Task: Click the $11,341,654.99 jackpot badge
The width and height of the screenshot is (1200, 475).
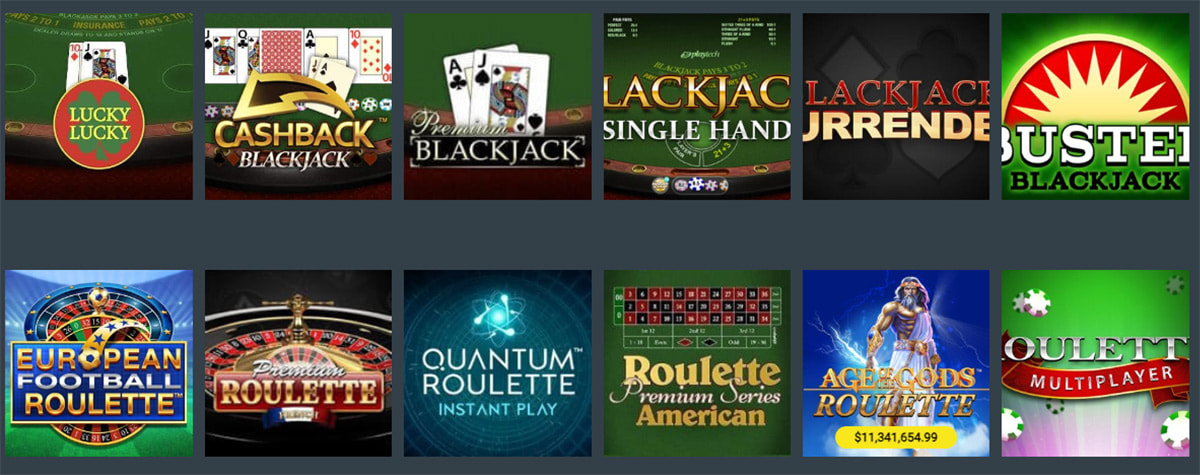Action: point(897,437)
